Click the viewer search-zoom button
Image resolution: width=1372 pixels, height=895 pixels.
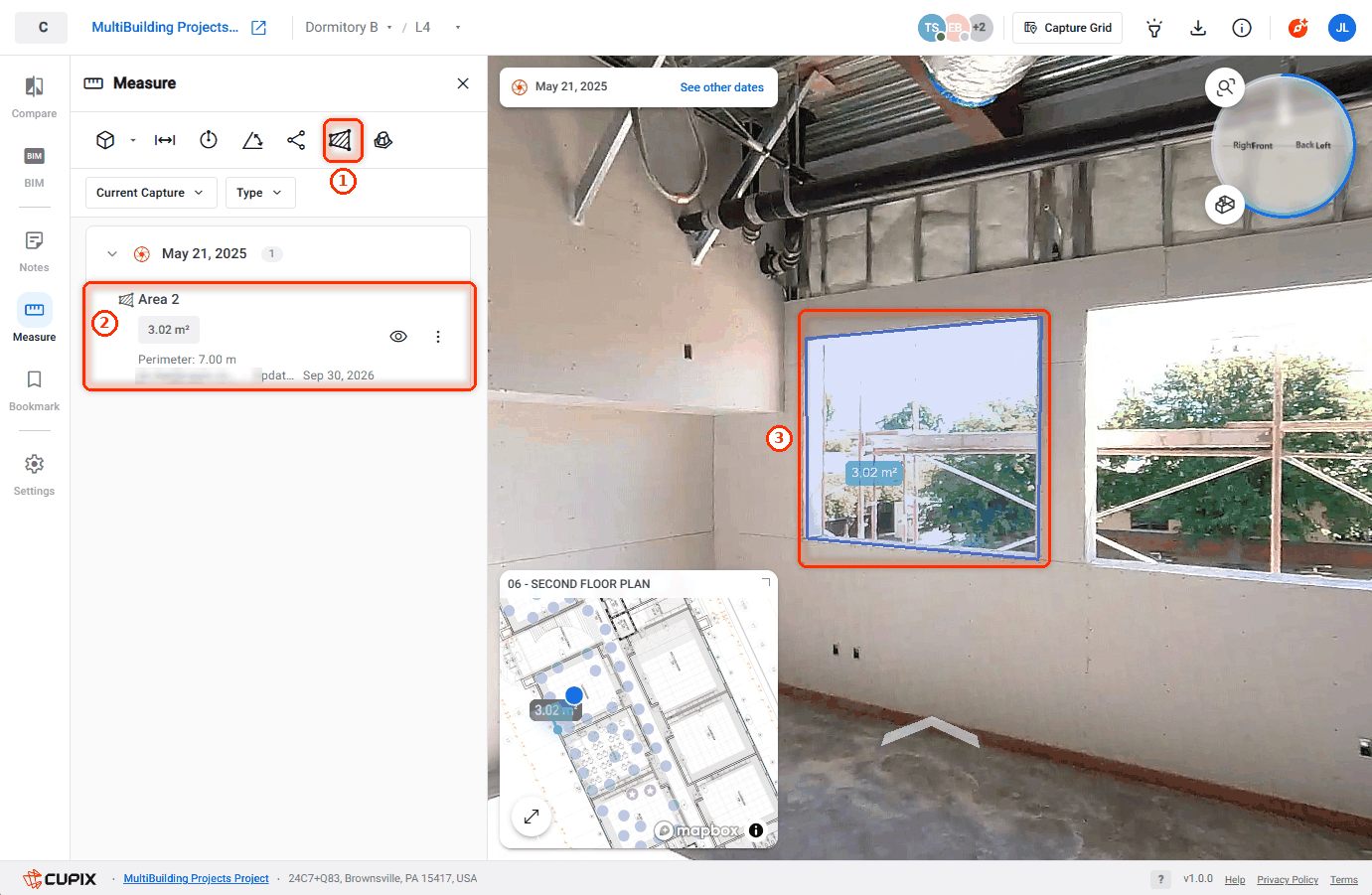pyautogui.click(x=1225, y=87)
